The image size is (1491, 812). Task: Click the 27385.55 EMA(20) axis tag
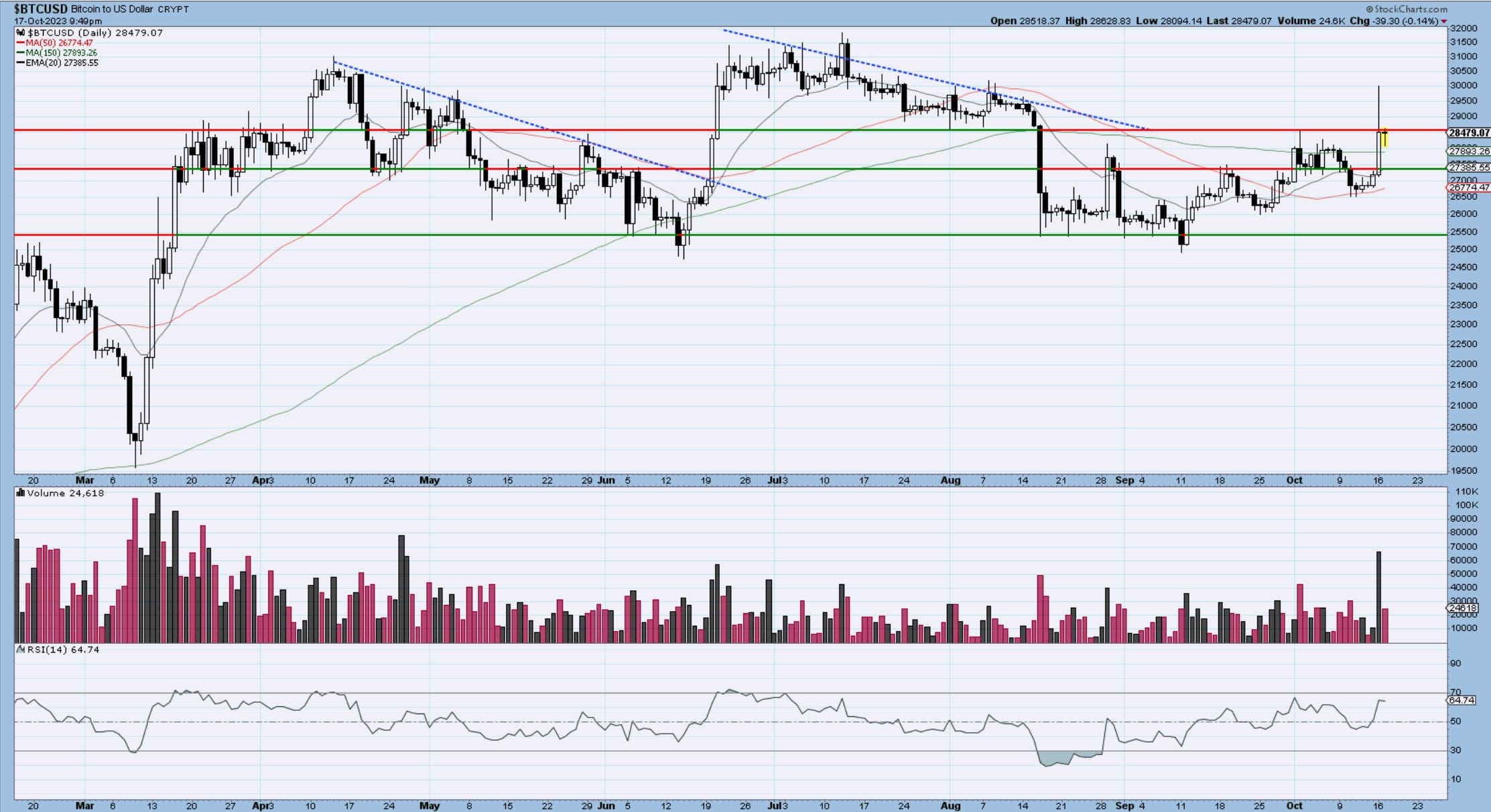1468,167
